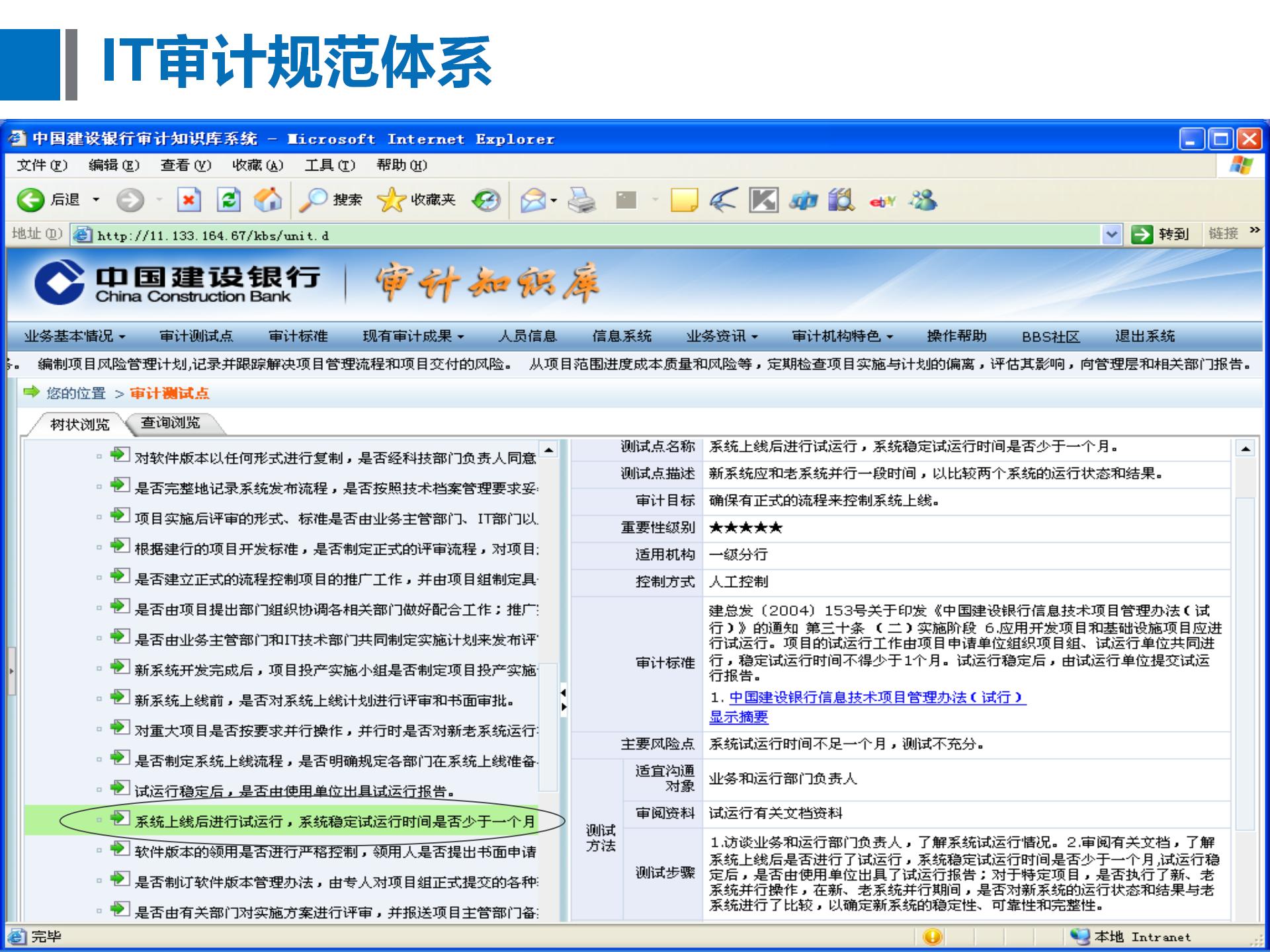The image size is (1270, 952).
Task: Click green arrow icon of 试运行稳定后 row
Action: tap(120, 788)
